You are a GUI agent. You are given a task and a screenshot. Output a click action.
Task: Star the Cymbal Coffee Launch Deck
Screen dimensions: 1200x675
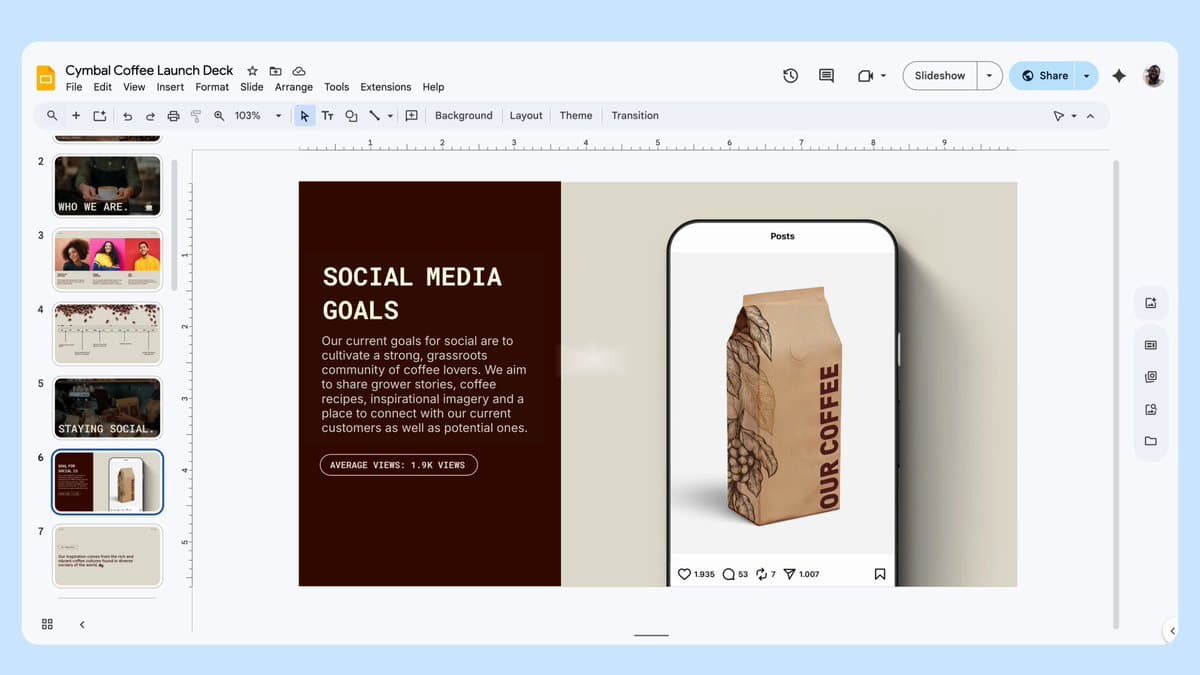251,71
